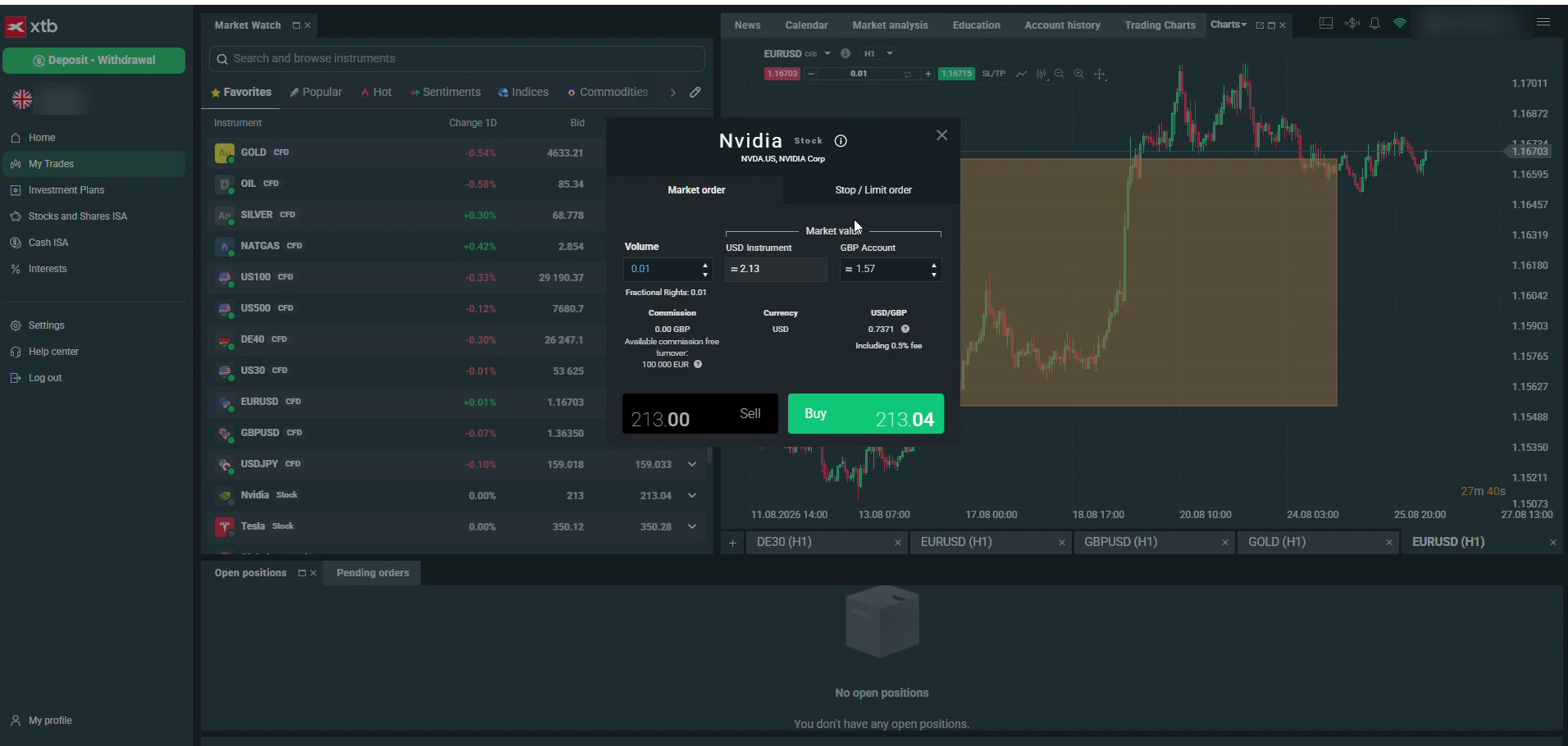This screenshot has width=1568, height=746.
Task: Select the crosshair move tool on chart
Action: click(x=1100, y=74)
